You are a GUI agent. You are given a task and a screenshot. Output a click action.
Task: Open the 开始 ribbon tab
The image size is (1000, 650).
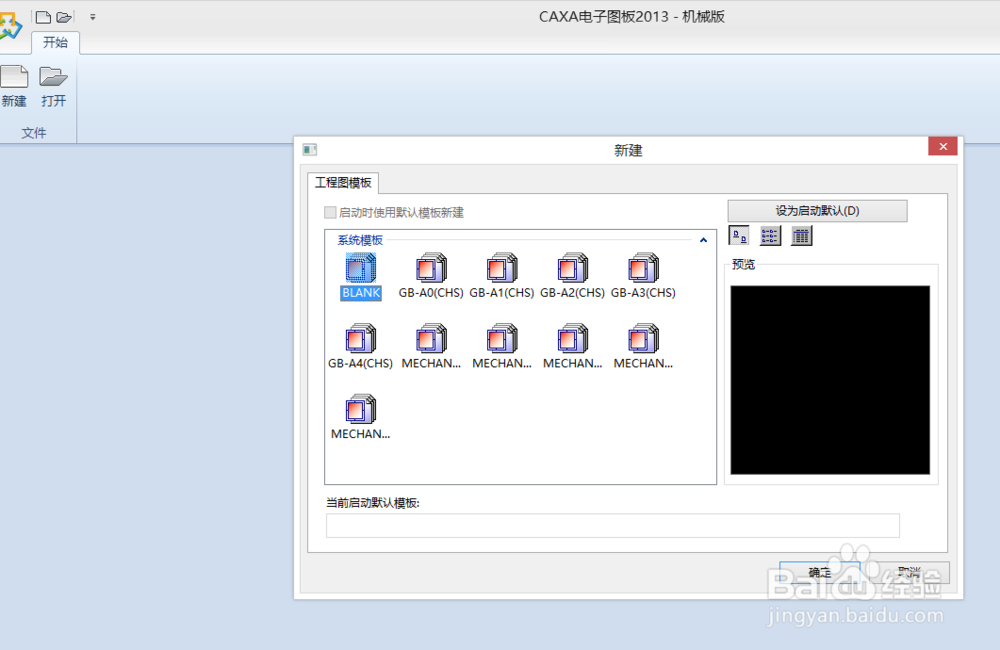tap(55, 43)
